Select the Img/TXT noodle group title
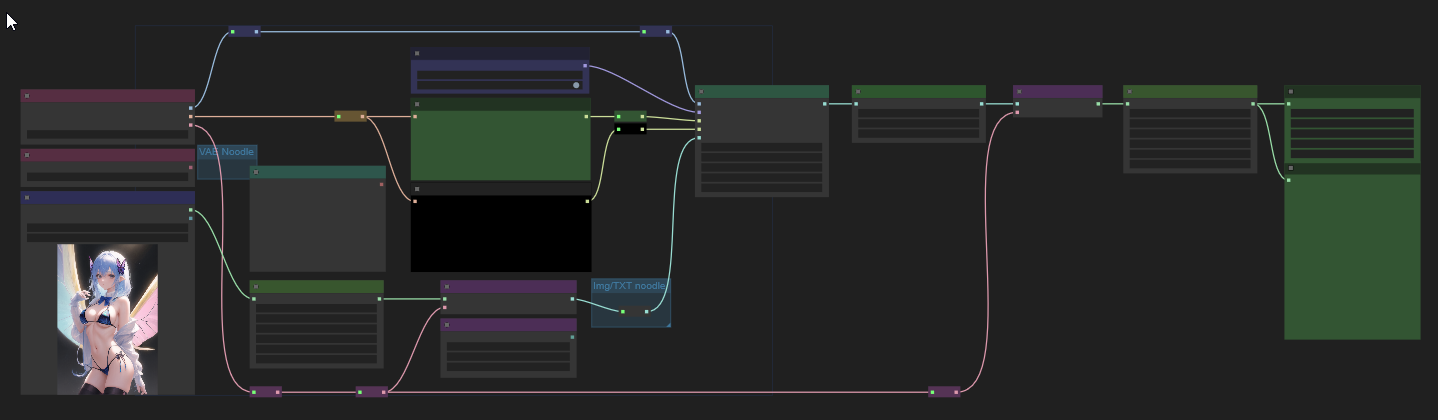1438x420 pixels. tap(629, 285)
